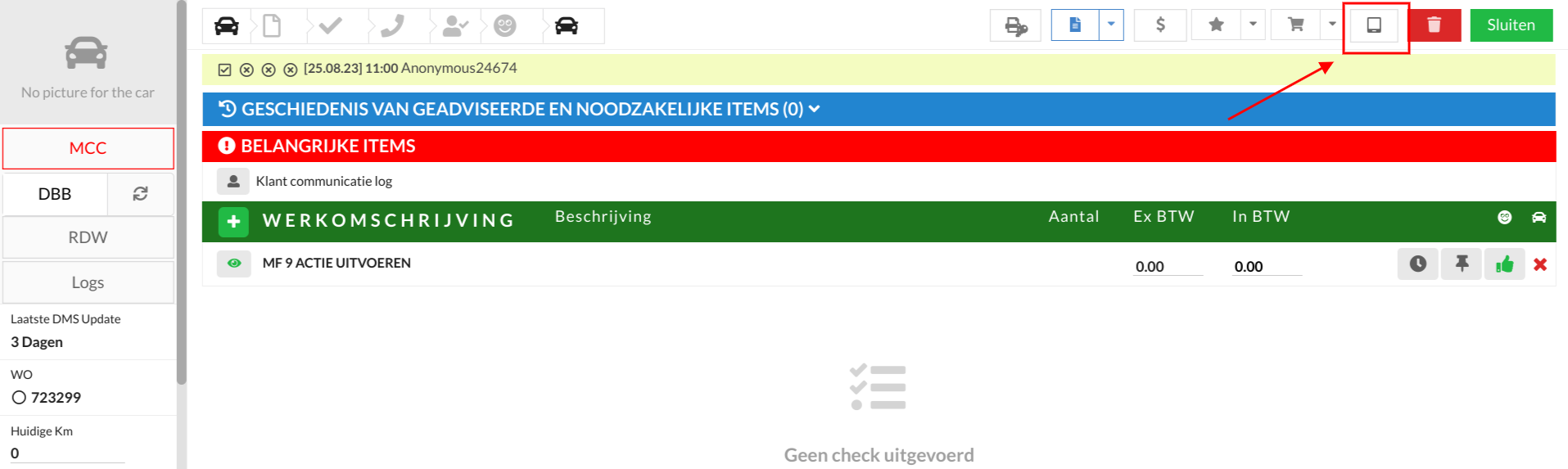Select the WO 723299 radio circle
1568x469 pixels.
click(x=19, y=398)
